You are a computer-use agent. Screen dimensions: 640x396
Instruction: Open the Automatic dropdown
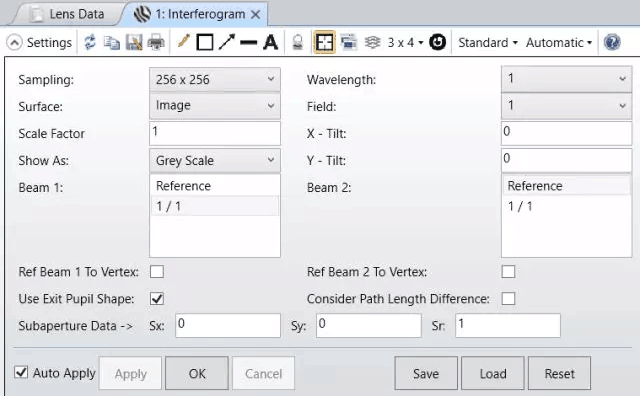[559, 42]
